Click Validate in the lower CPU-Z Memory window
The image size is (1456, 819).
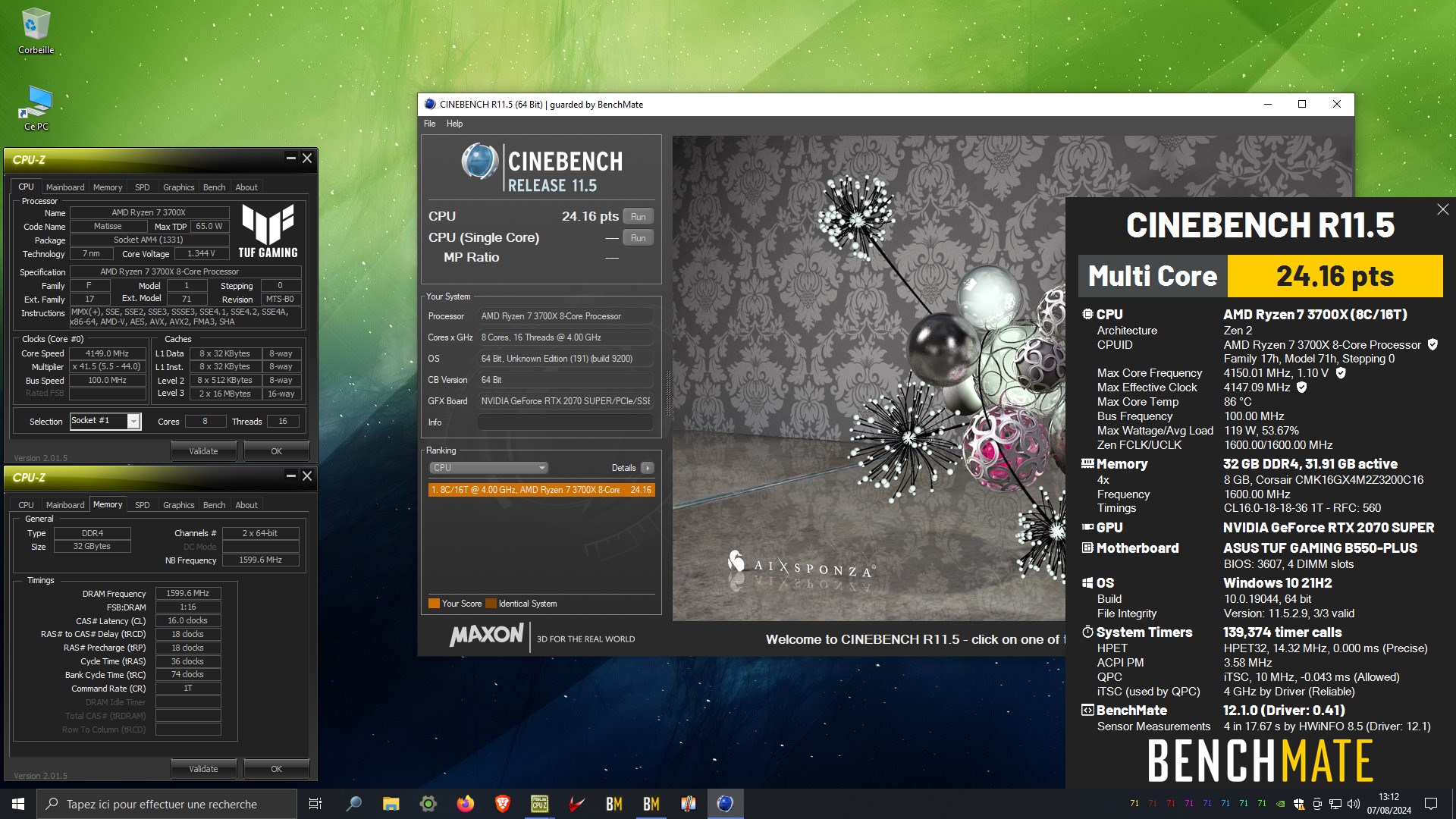[x=202, y=769]
